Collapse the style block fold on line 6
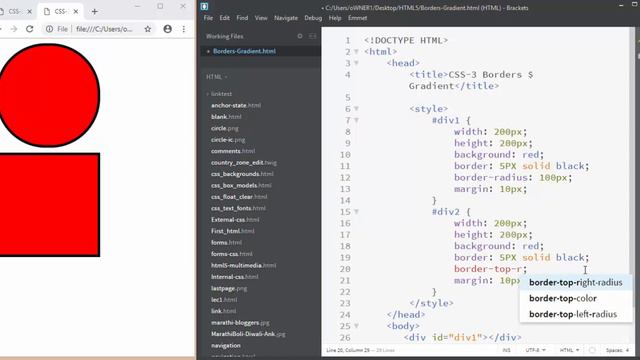Image resolution: width=640 pixels, height=360 pixels. pos(356,109)
